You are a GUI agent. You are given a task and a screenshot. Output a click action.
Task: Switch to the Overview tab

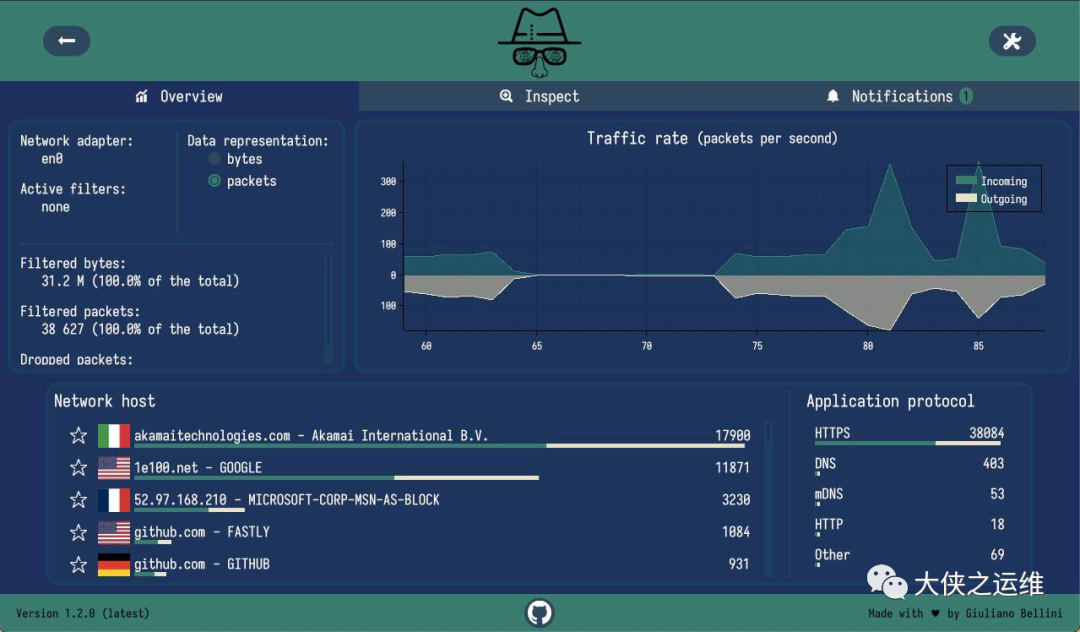coord(179,96)
